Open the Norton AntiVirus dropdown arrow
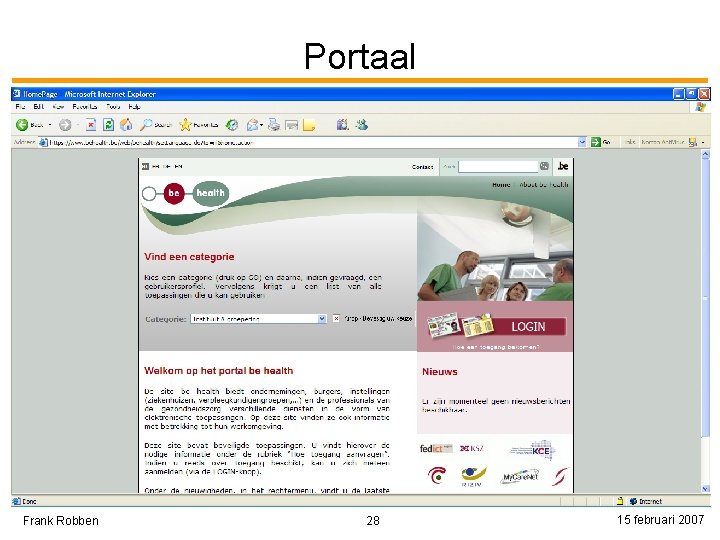Viewport: 720px width, 540px height. coord(703,142)
